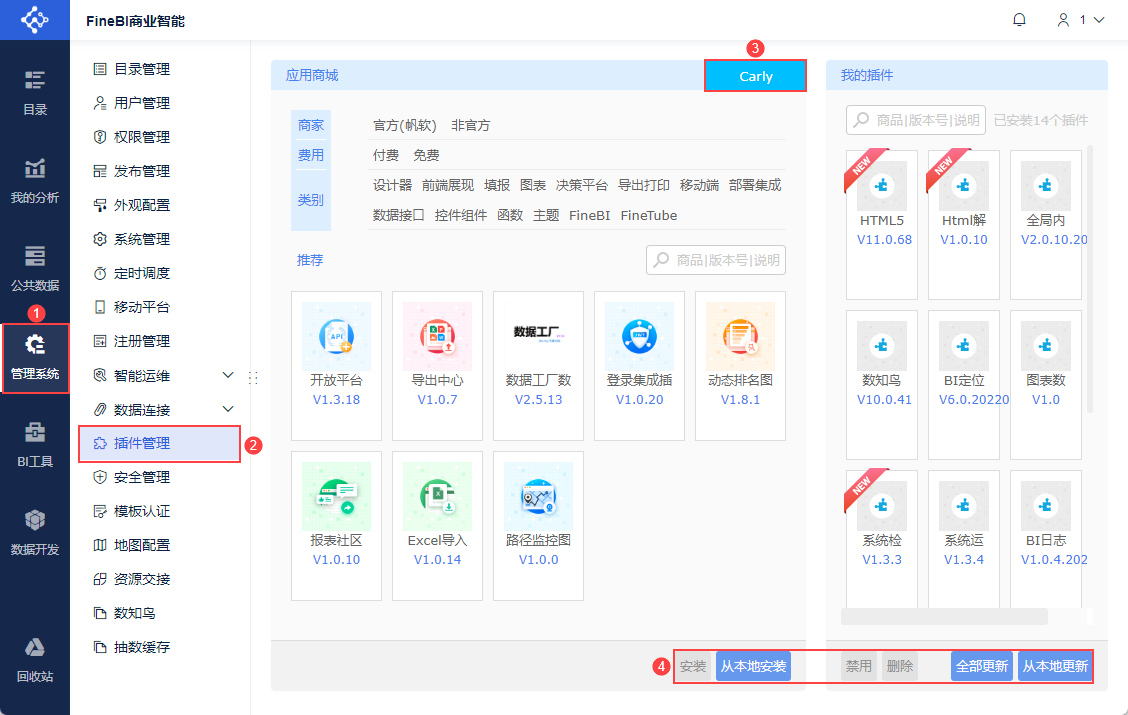Select installed 全局内 plugin

click(x=1046, y=224)
